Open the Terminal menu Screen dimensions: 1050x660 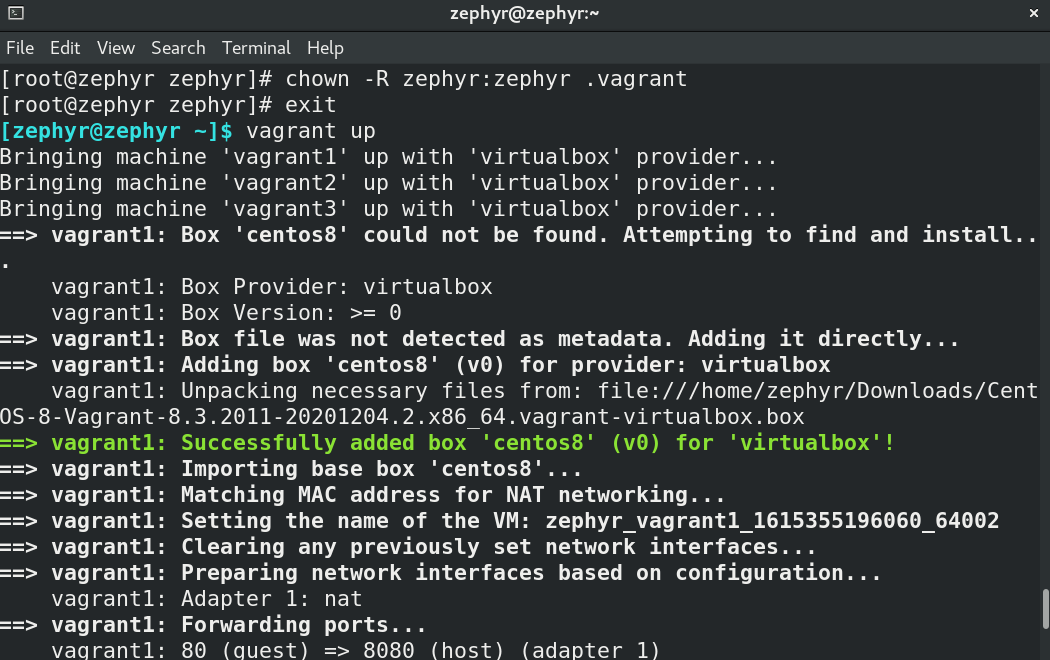pyautogui.click(x=256, y=47)
